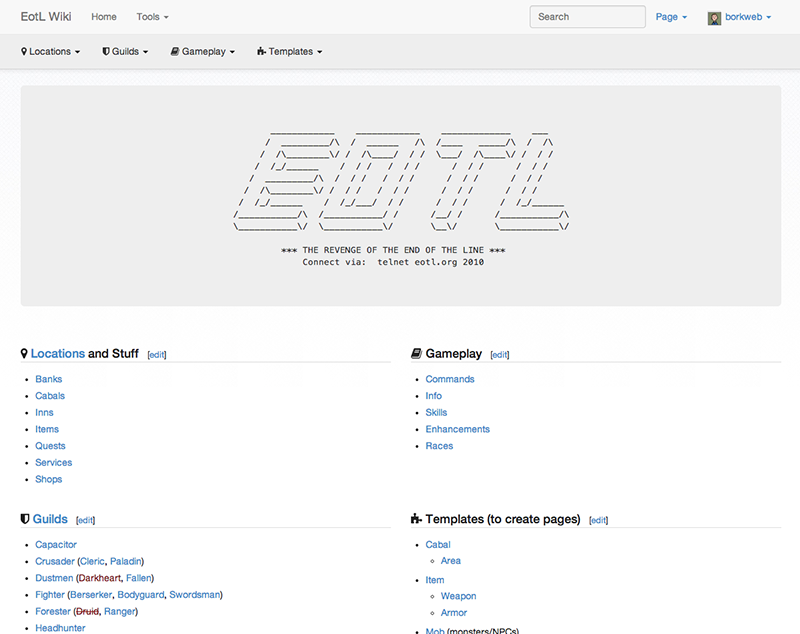This screenshot has height=634, width=800.
Task: Open the Berserker subguild link
Action: click(91, 595)
